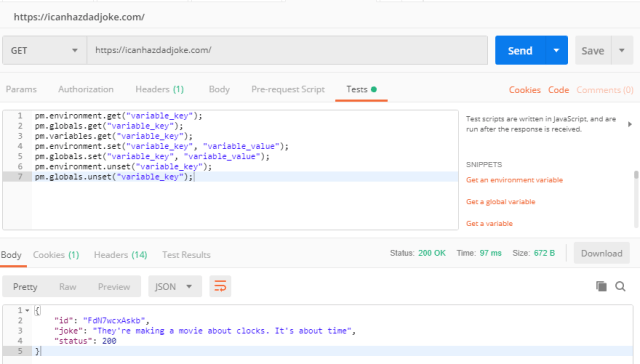Click the "joke" line in response
Viewport: 640px width, 364px height.
click(205, 331)
